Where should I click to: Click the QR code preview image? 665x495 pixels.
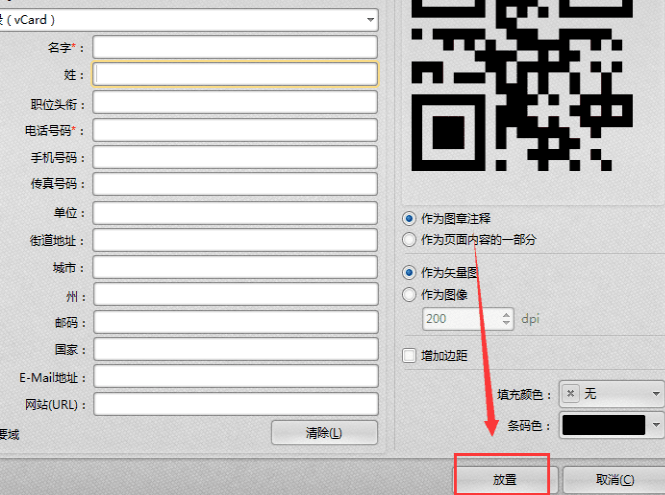coord(522,85)
